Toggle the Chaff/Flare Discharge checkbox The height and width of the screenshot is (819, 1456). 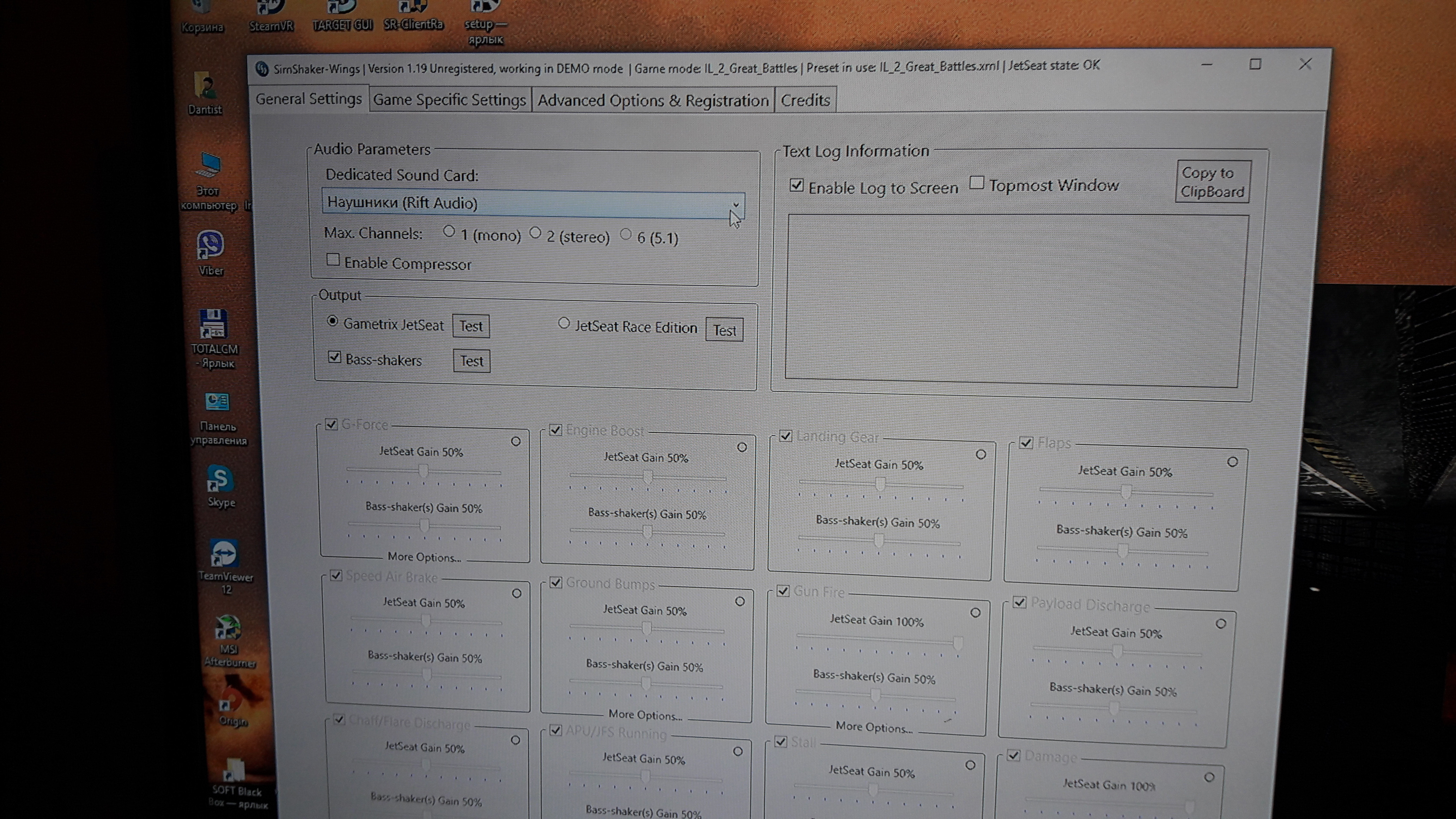339,720
